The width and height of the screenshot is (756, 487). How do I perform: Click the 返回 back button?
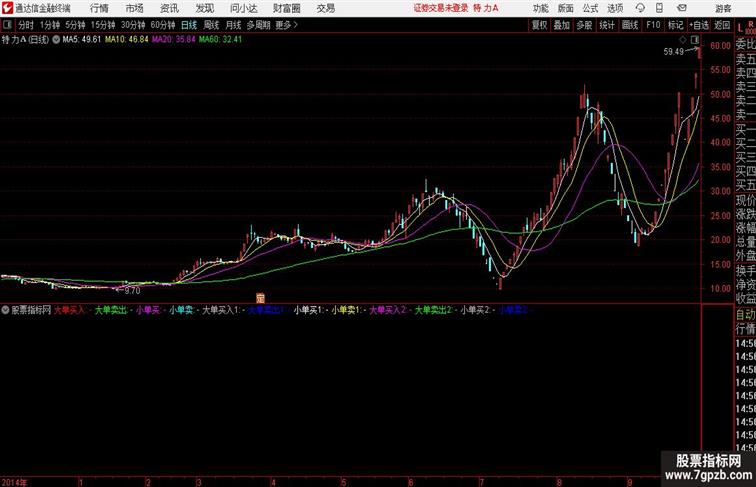coord(722,25)
